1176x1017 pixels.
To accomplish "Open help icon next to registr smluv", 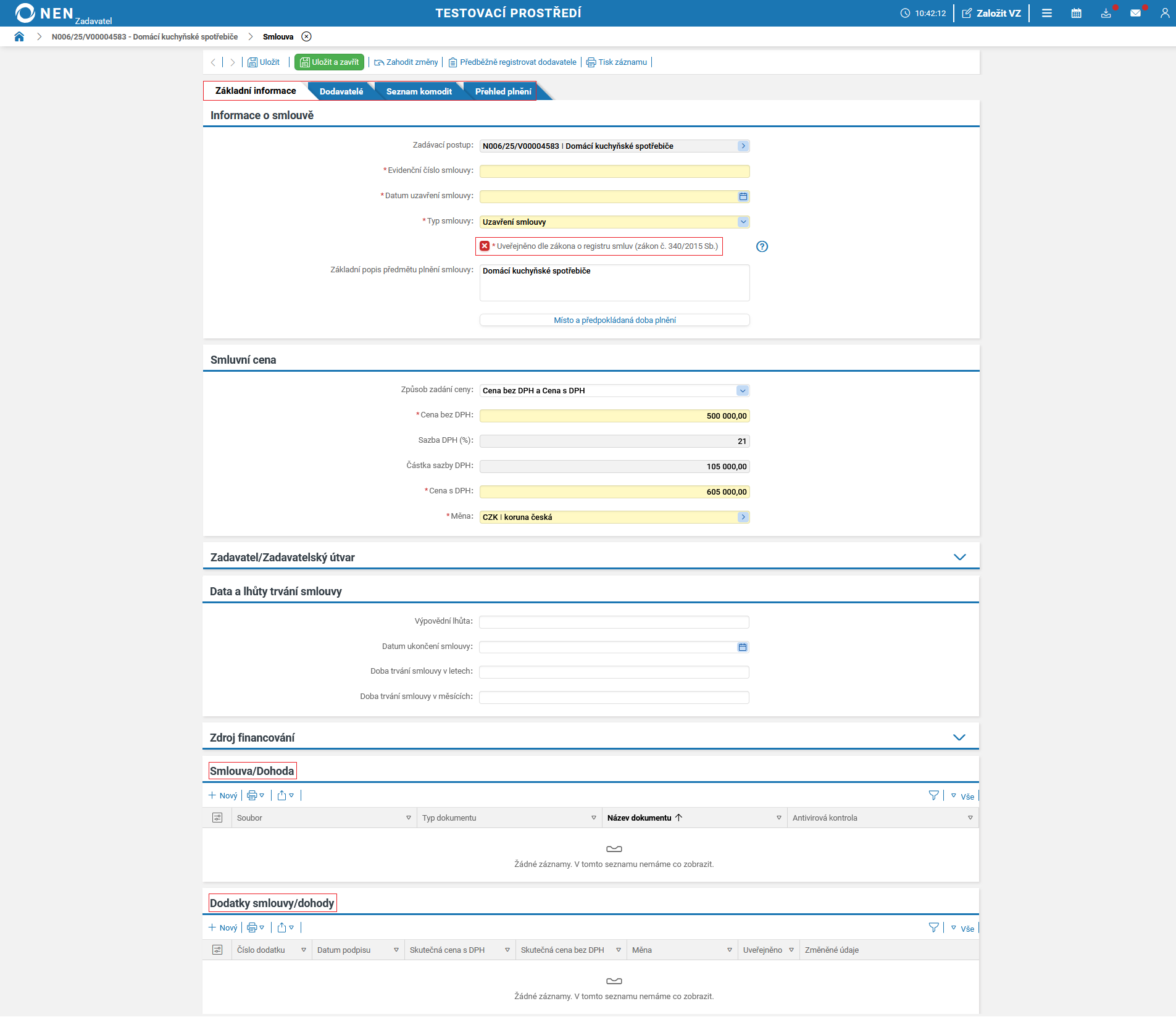I will pos(762,246).
